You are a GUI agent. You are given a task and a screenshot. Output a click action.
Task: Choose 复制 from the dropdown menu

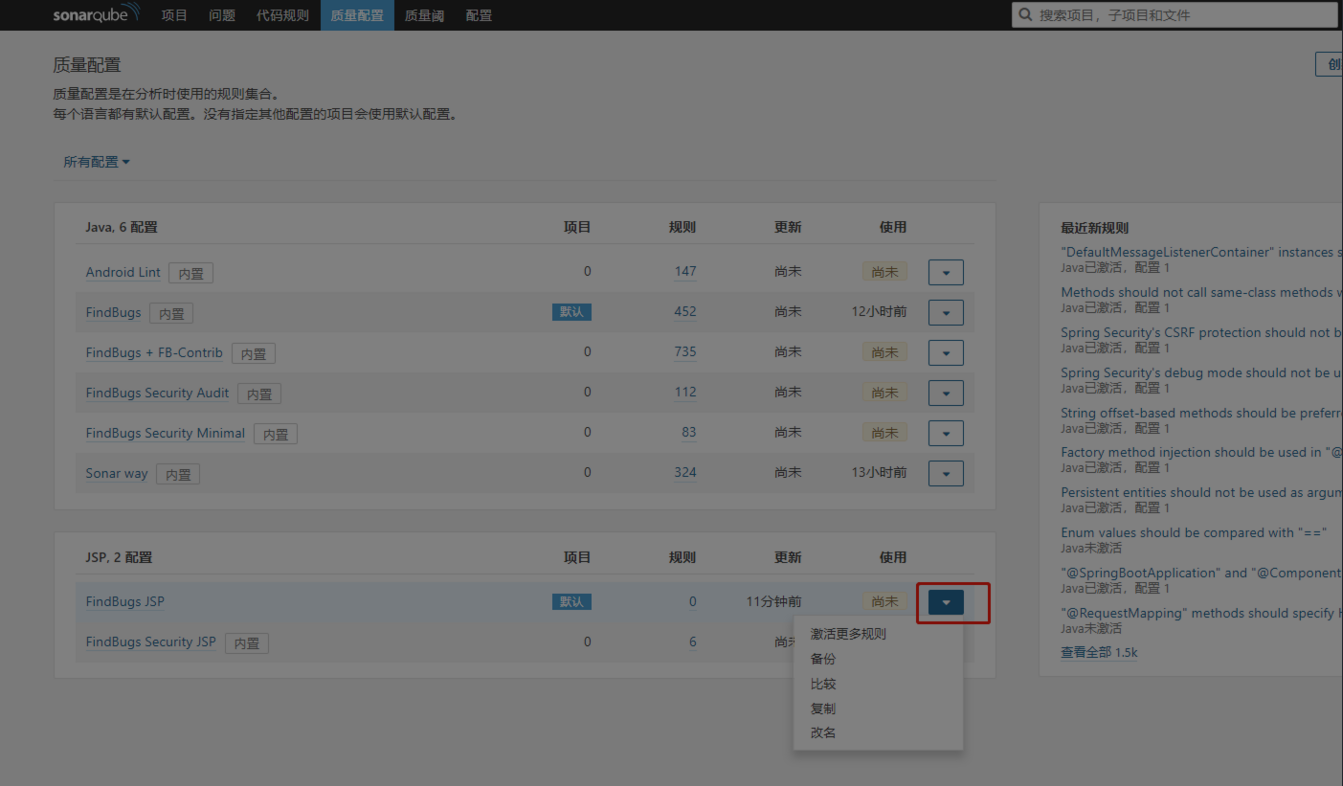[x=823, y=708]
